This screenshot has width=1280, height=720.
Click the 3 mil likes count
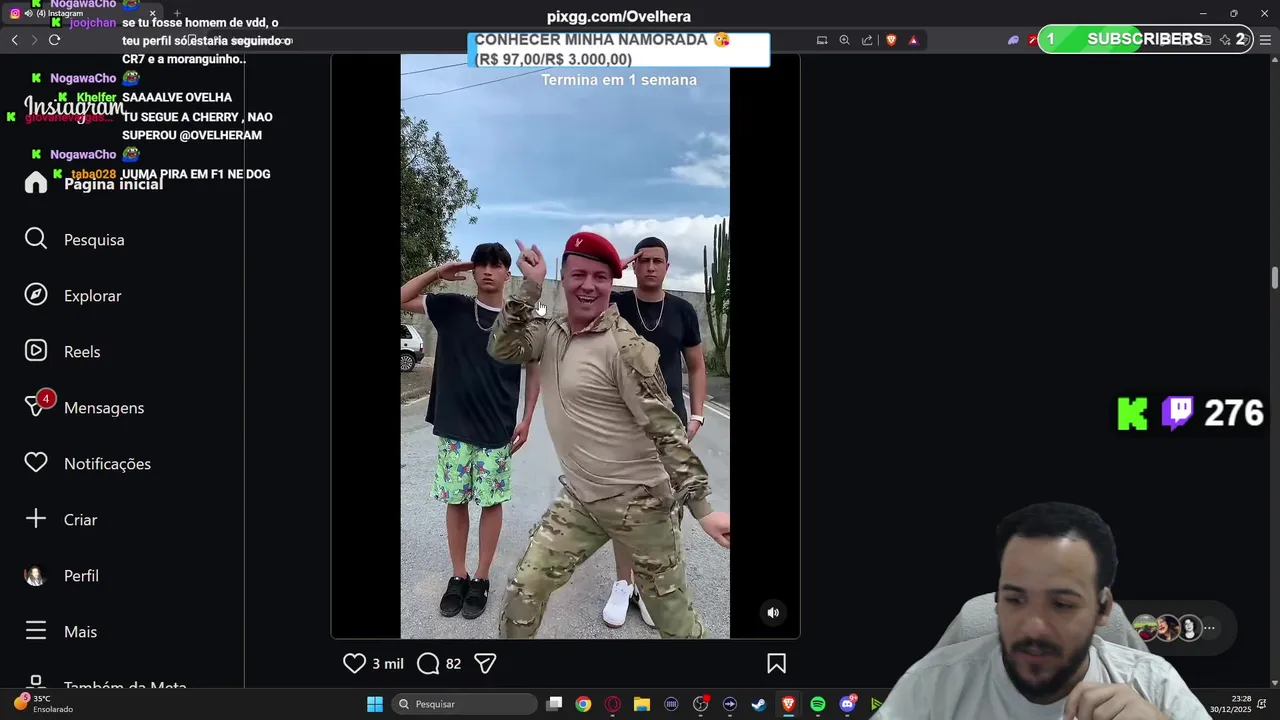(x=388, y=664)
